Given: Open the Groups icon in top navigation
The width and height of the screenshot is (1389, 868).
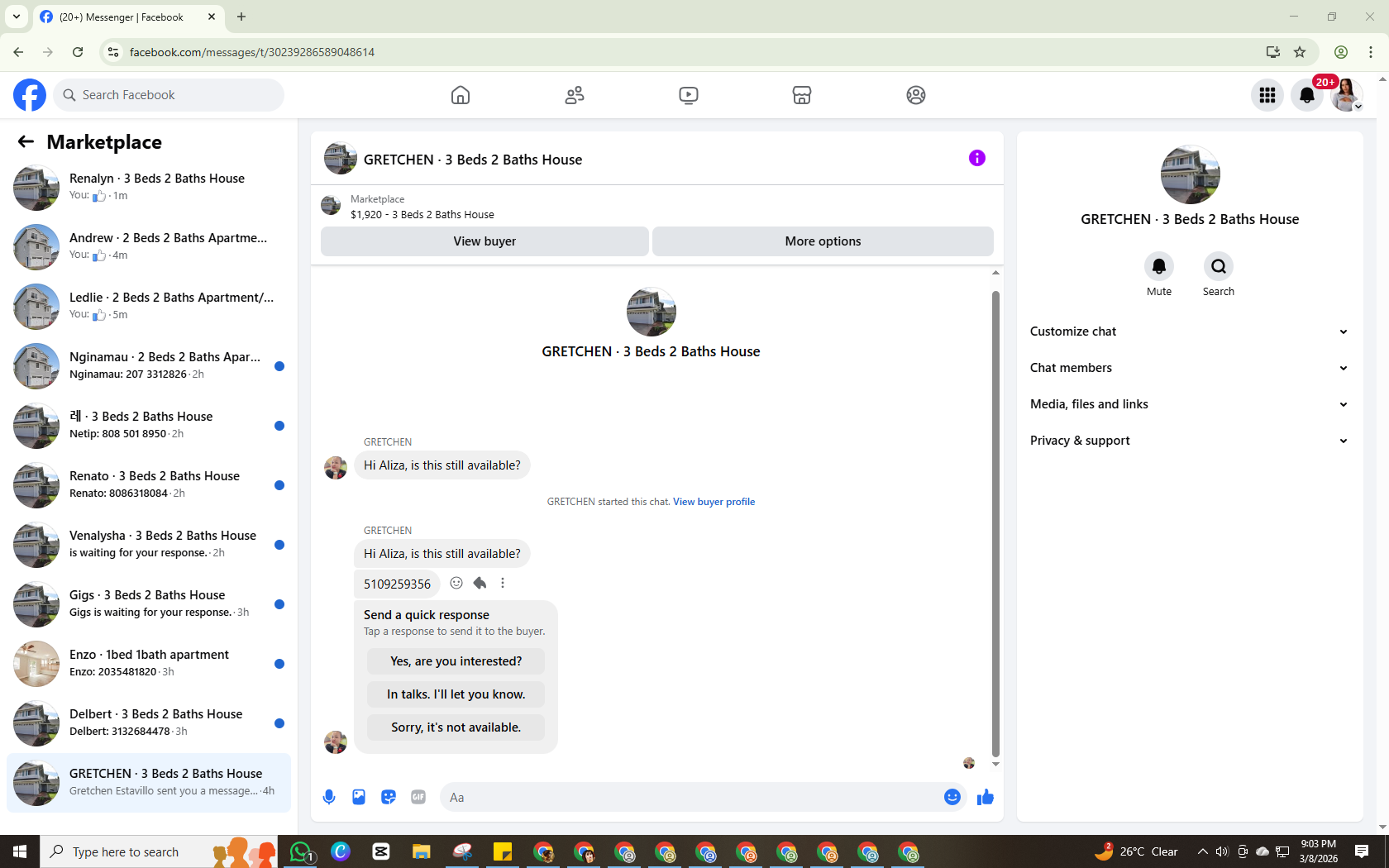Looking at the screenshot, I should [x=916, y=95].
